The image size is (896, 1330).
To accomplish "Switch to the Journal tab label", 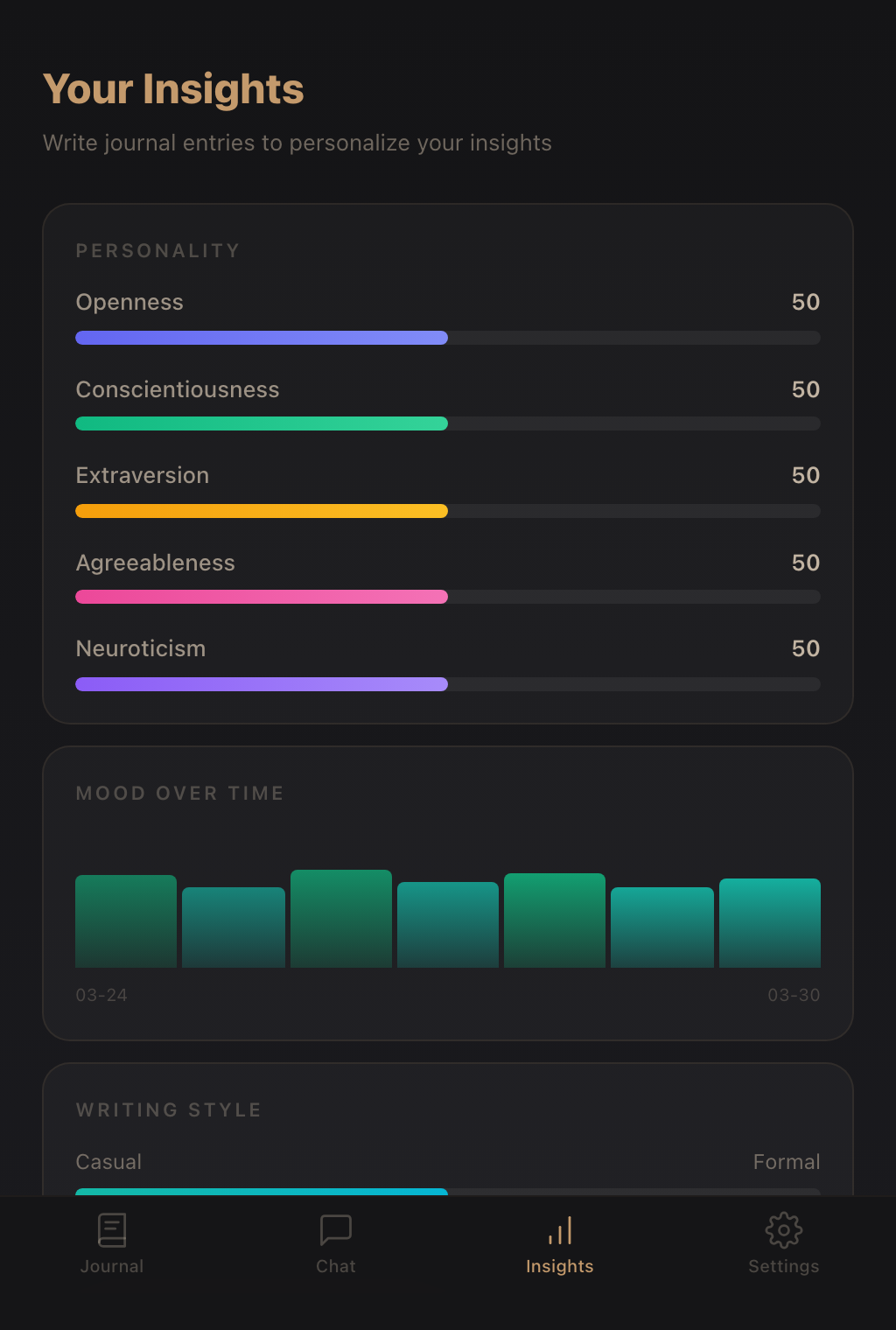I will tap(112, 1266).
